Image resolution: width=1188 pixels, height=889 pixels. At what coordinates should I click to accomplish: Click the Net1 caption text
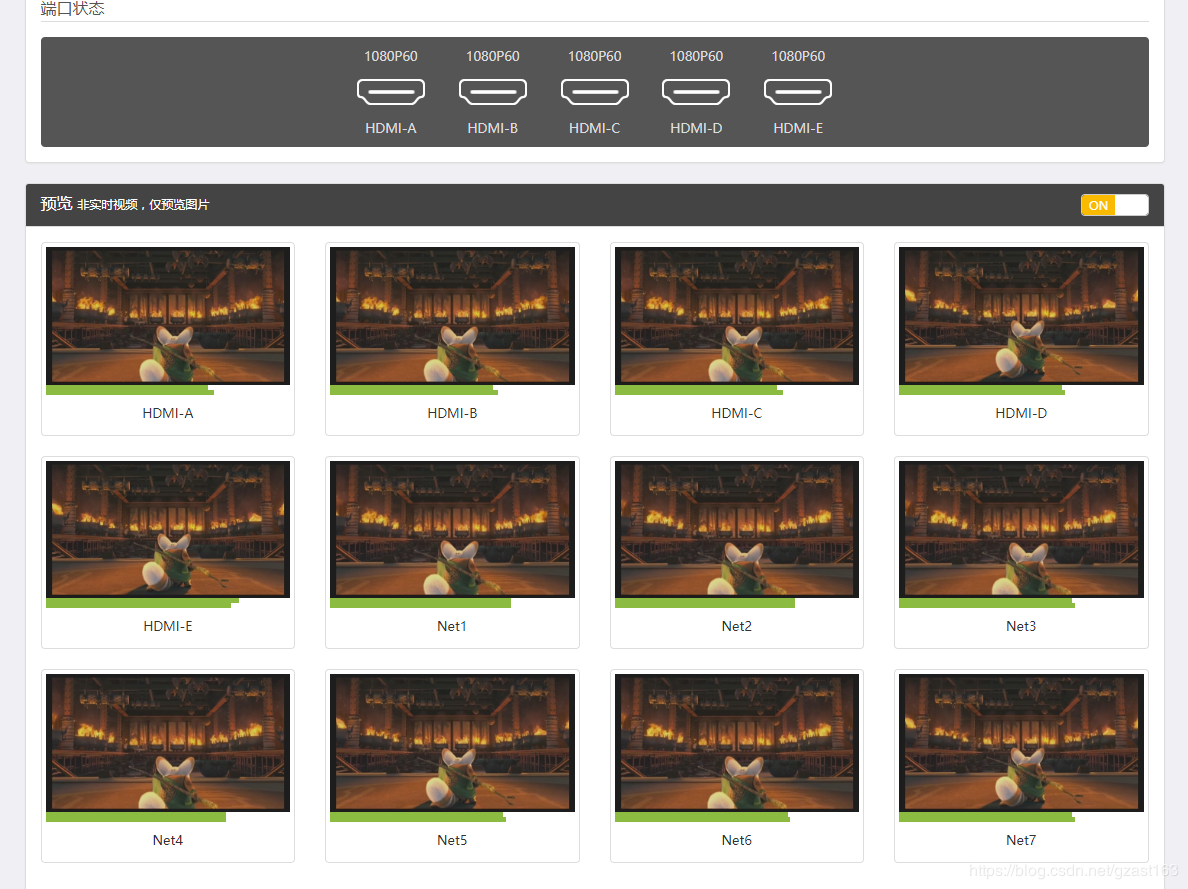pyautogui.click(x=452, y=626)
